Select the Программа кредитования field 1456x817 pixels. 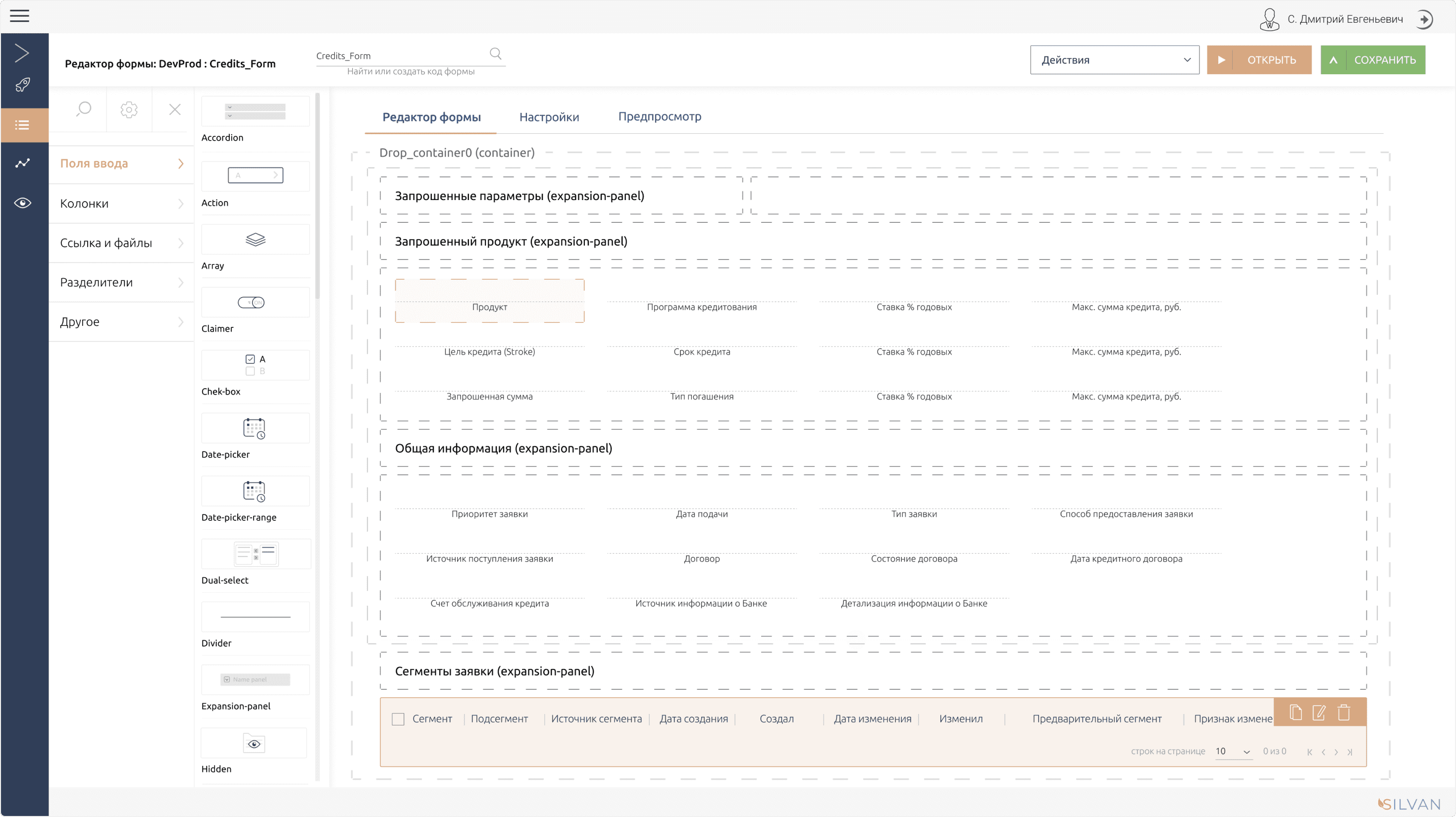coord(701,301)
